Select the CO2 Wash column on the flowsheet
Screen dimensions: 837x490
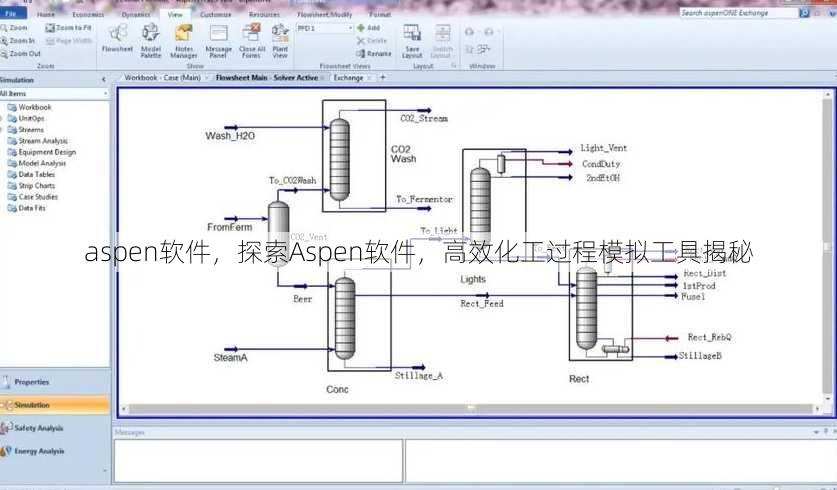pos(339,159)
